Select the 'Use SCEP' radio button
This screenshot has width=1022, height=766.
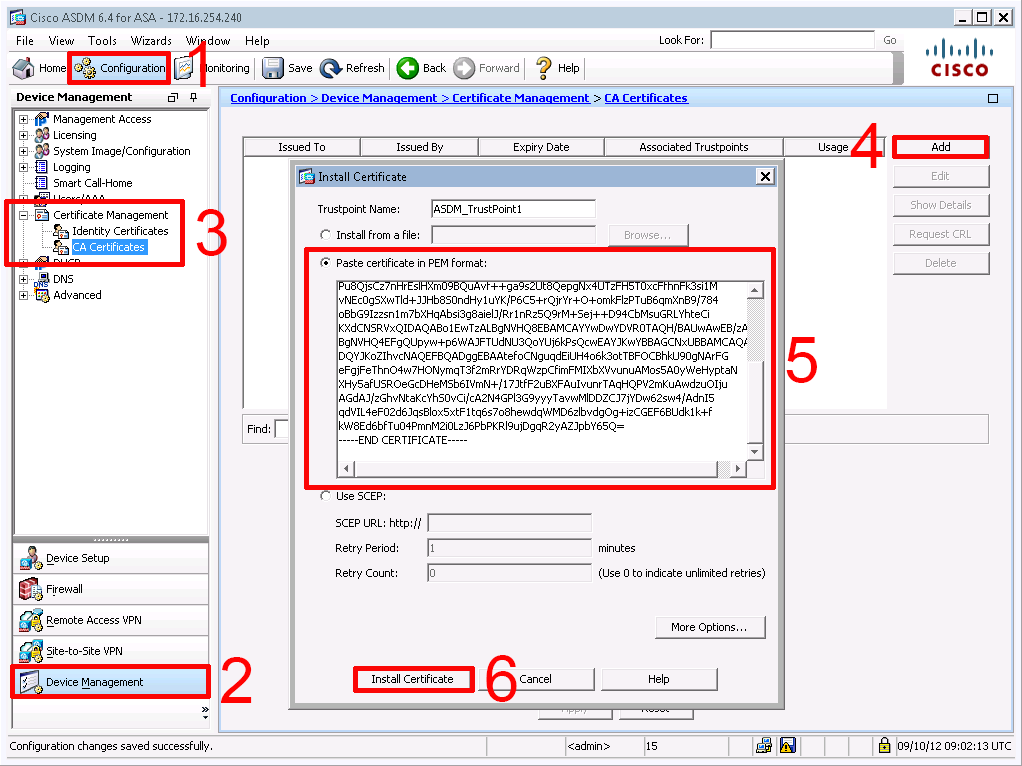pyautogui.click(x=325, y=496)
